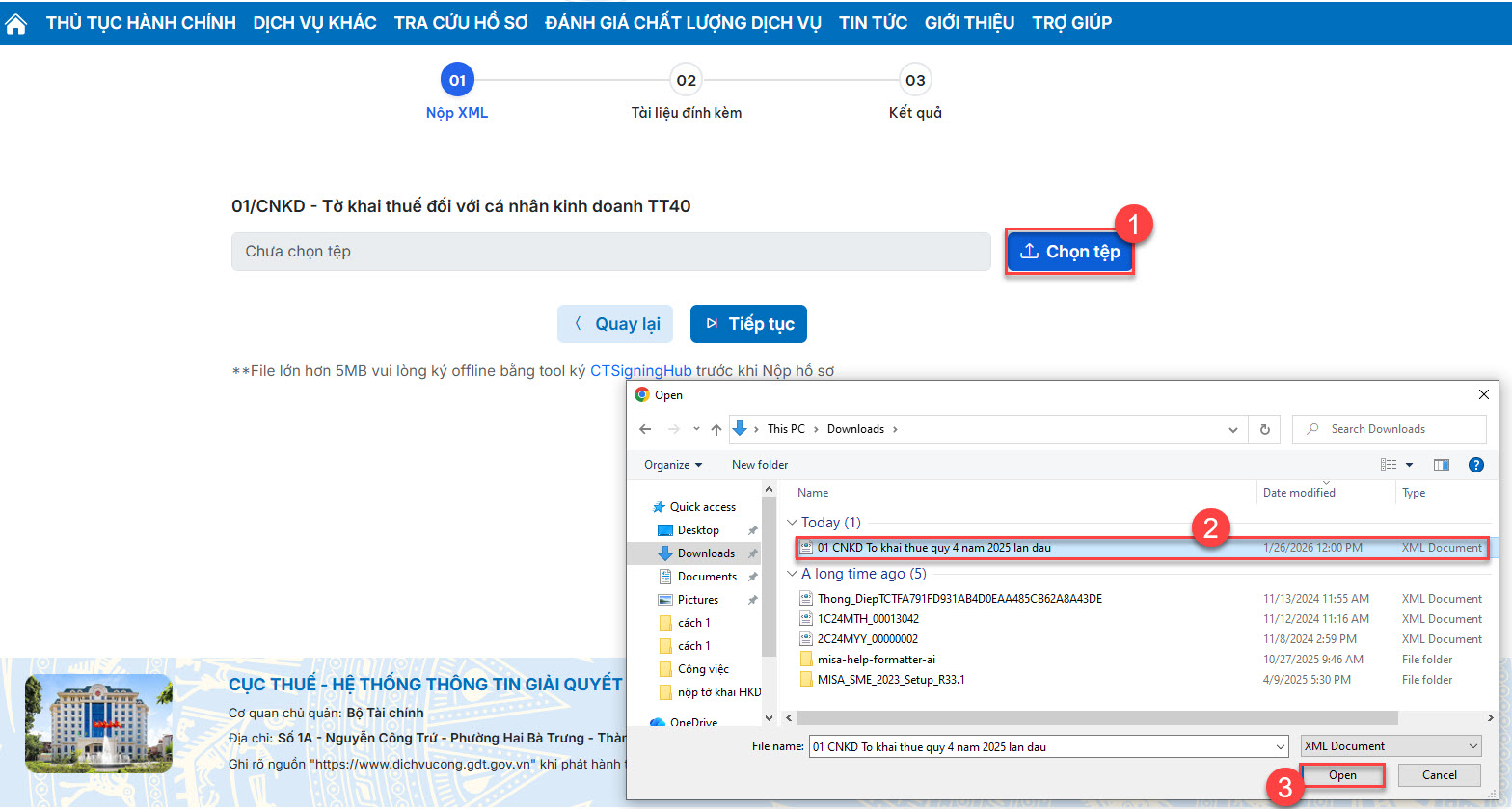Image resolution: width=1512 pixels, height=809 pixels.
Task: Collapse the A long time ago group
Action: pyautogui.click(x=792, y=574)
